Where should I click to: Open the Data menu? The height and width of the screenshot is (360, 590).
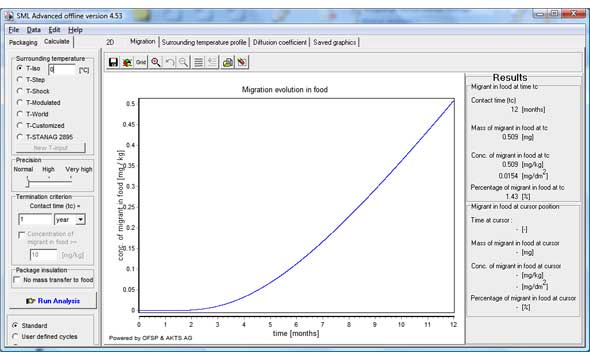33,30
